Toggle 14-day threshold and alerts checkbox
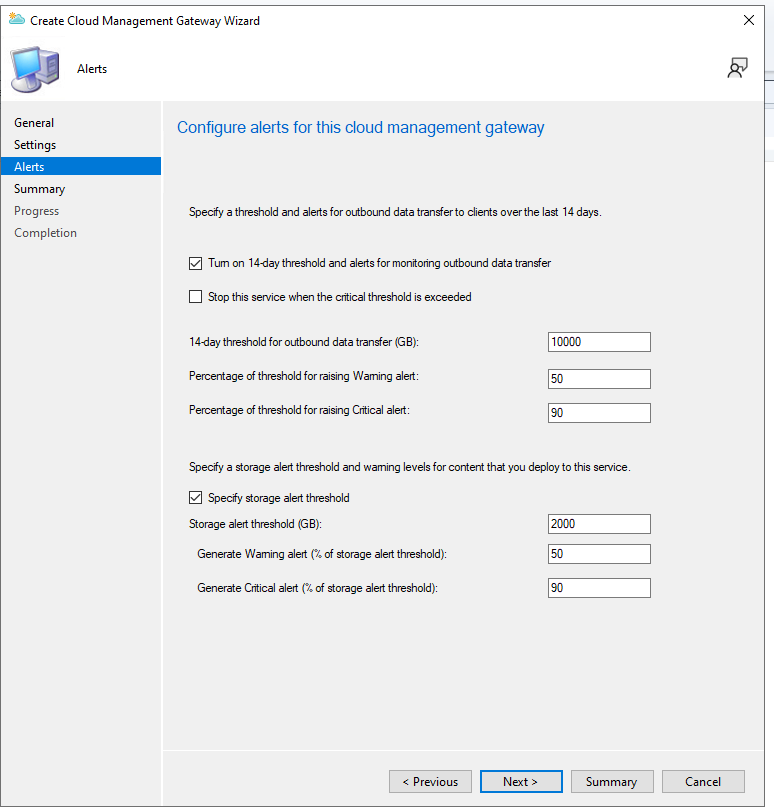774x807 pixels. 196,263
